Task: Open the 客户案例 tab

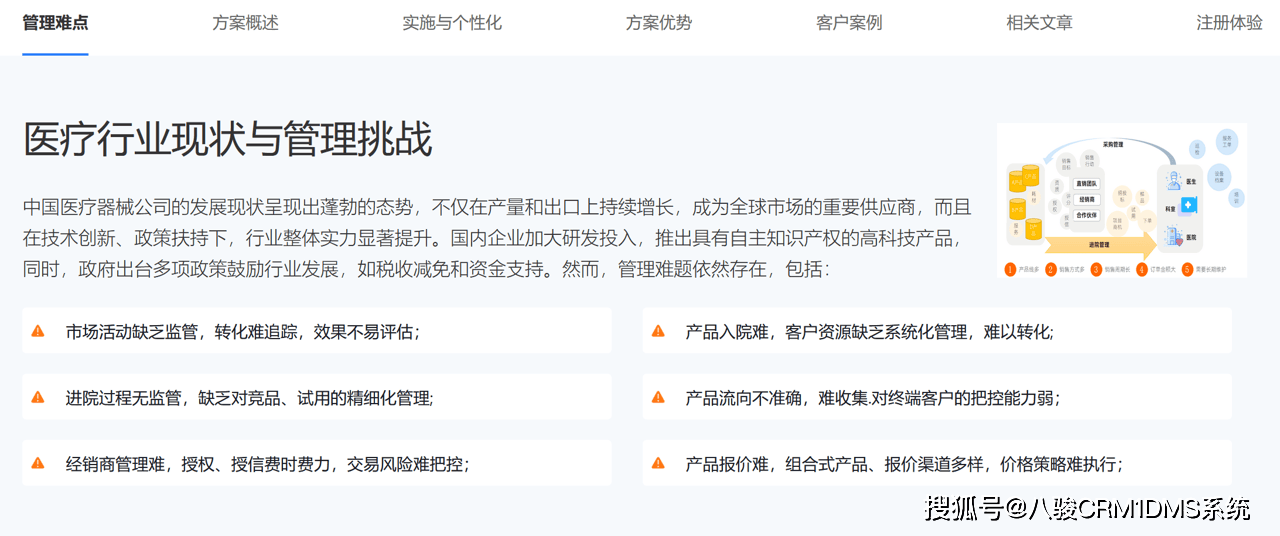Action: pos(849,23)
